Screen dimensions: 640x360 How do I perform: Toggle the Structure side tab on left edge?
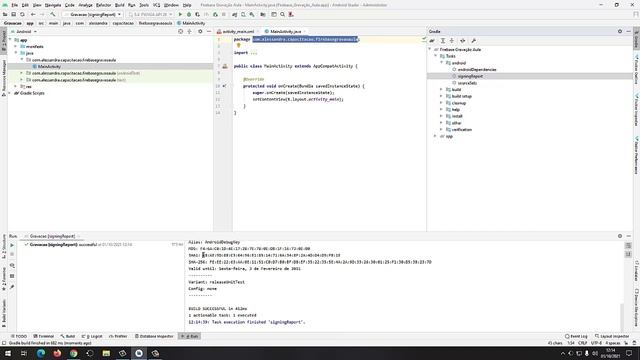[4, 247]
